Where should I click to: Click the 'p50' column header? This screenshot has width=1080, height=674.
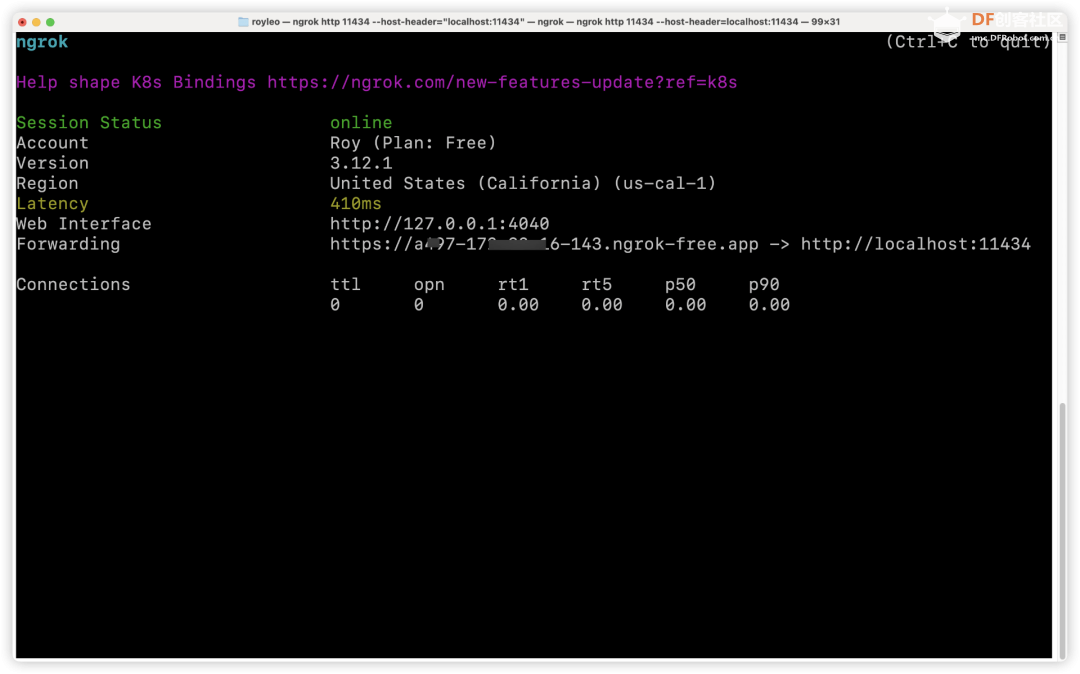pyautogui.click(x=681, y=285)
